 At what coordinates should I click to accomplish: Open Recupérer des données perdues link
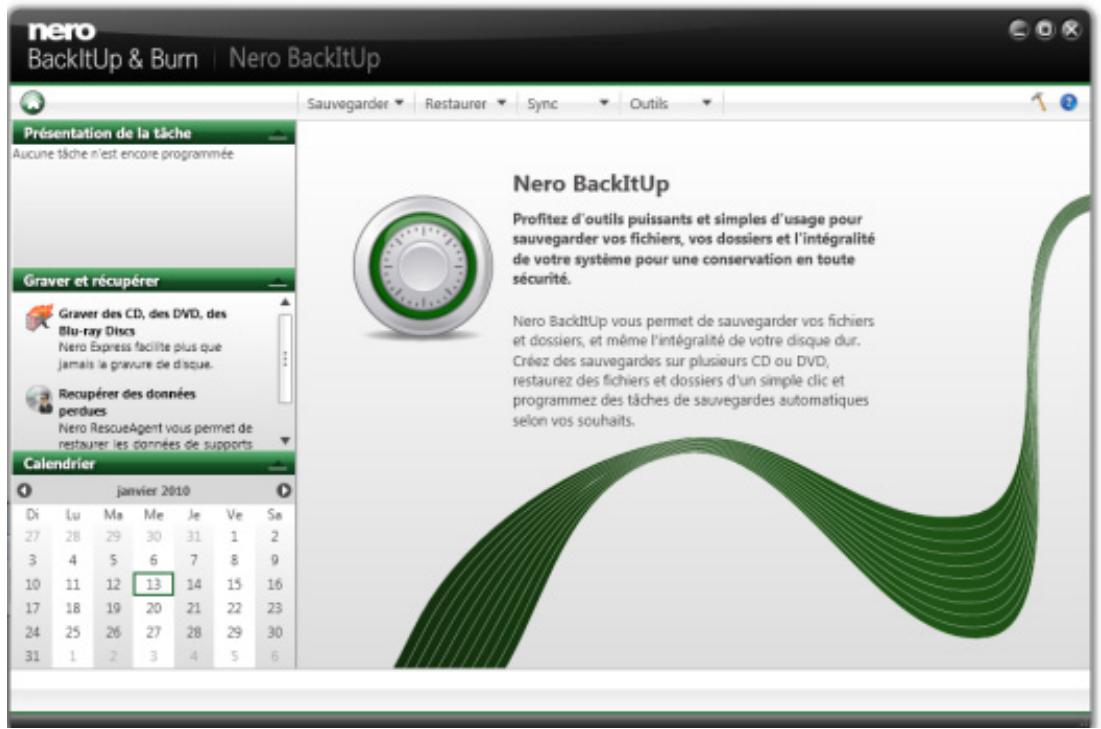click(x=127, y=402)
